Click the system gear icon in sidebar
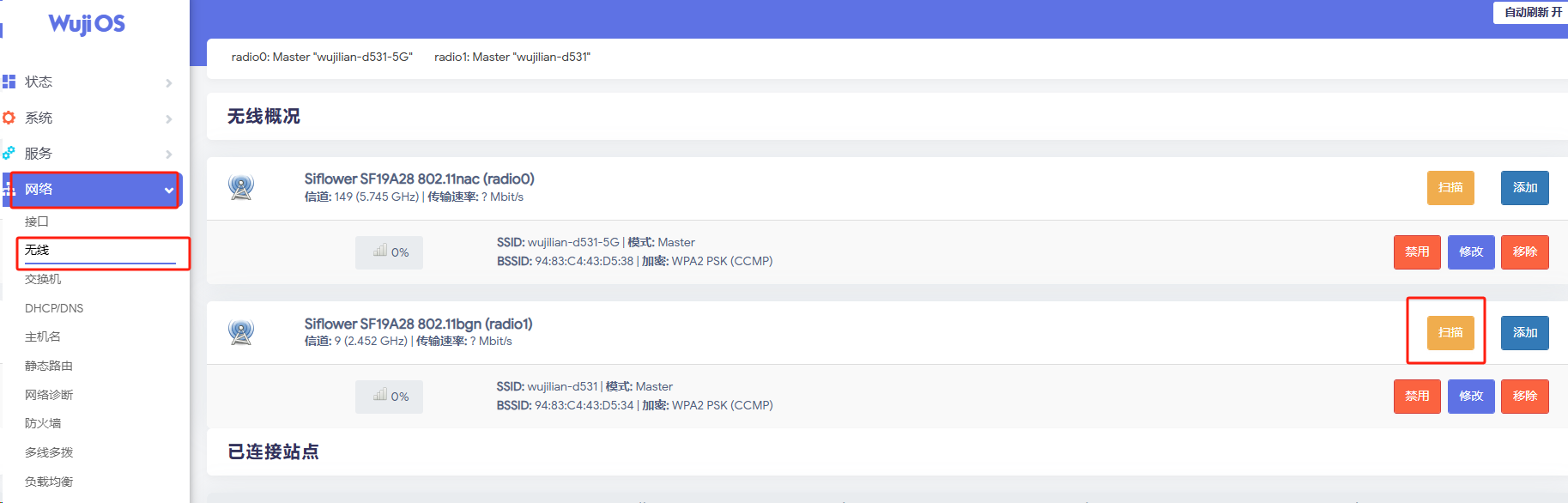Viewport: 1568px width, 503px height. 9,118
